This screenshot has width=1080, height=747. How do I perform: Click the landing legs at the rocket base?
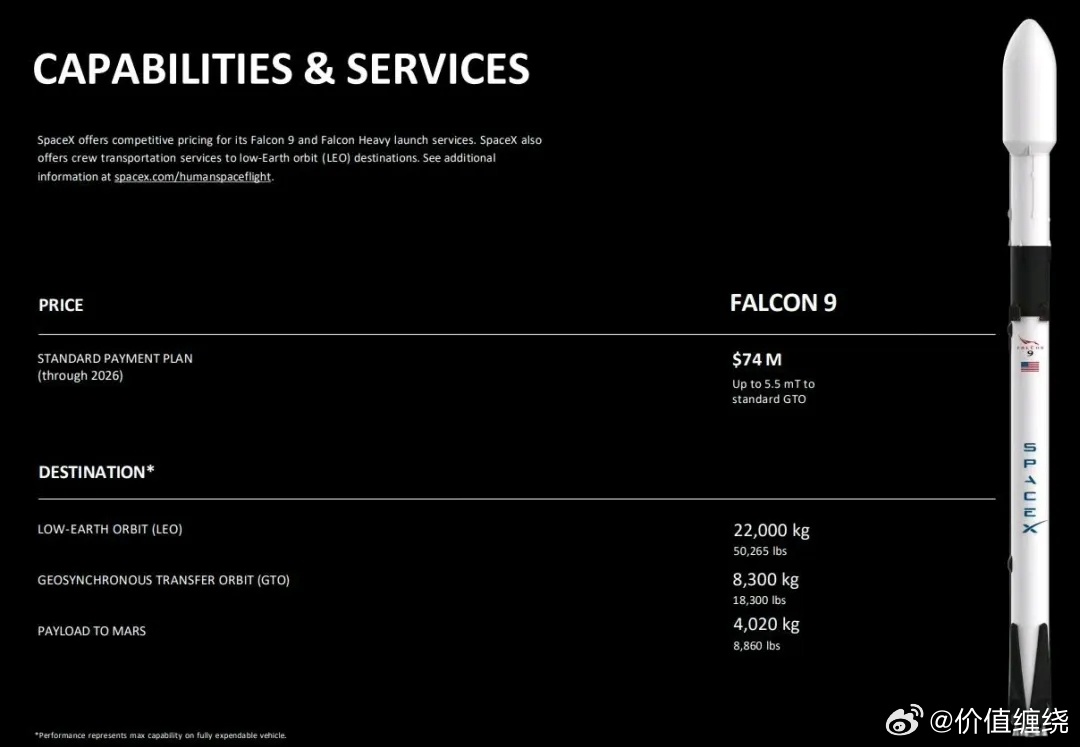[1029, 670]
